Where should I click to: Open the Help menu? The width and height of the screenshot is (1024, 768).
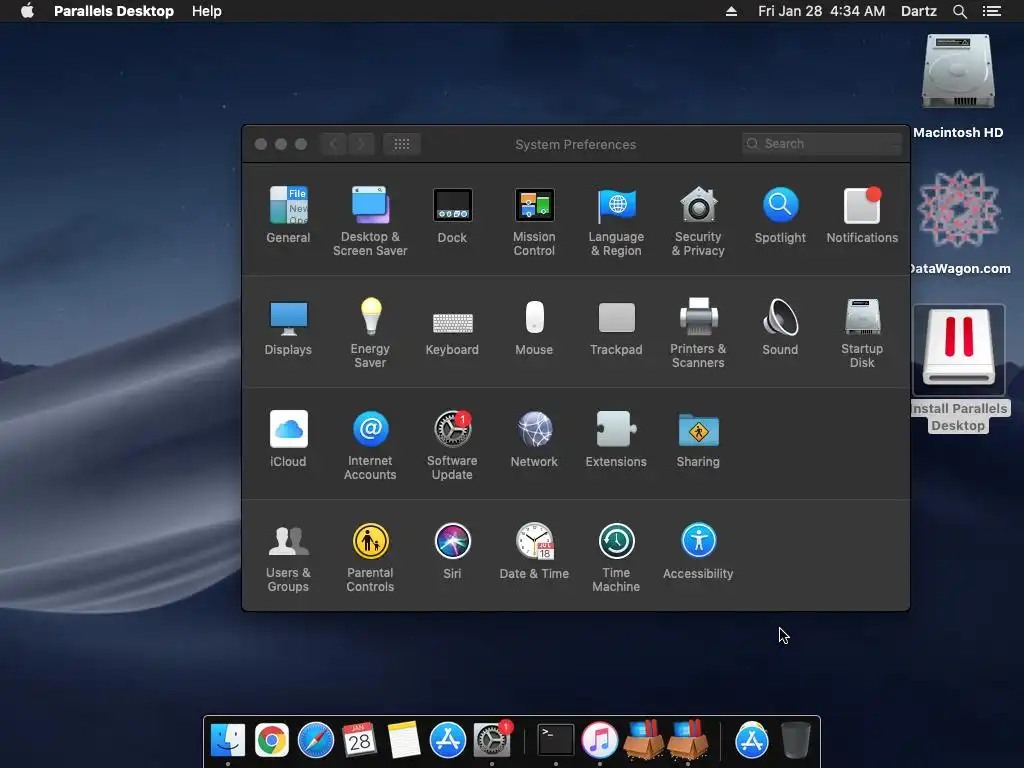206,11
